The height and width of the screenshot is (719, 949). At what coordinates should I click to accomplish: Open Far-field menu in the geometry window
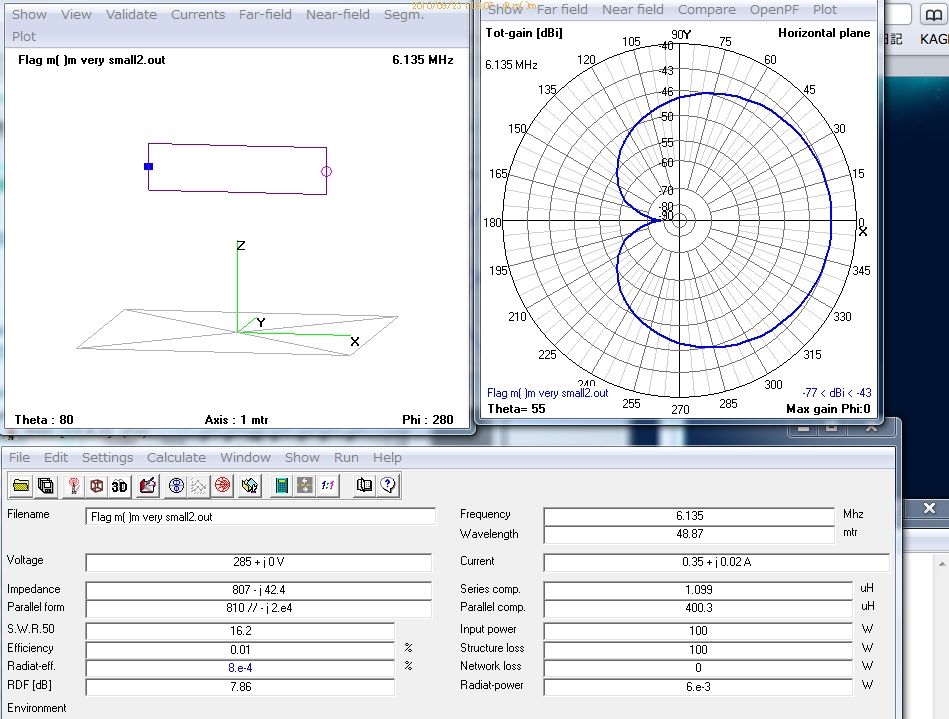pyautogui.click(x=265, y=15)
